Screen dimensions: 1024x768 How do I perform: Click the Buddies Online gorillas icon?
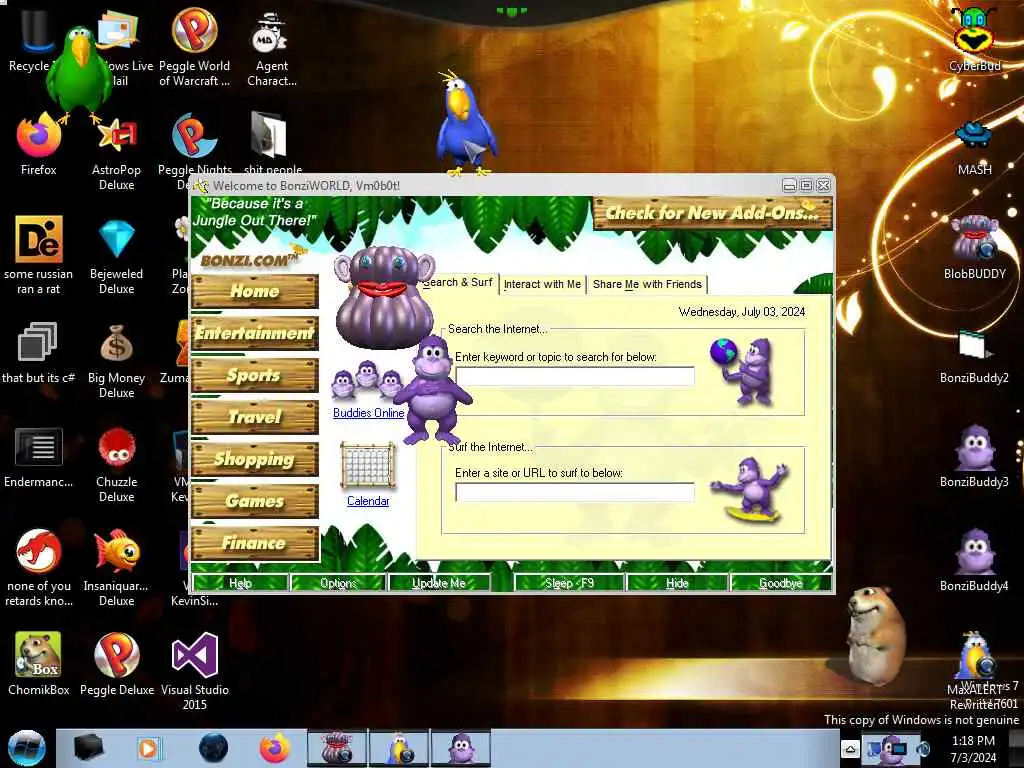coord(366,381)
